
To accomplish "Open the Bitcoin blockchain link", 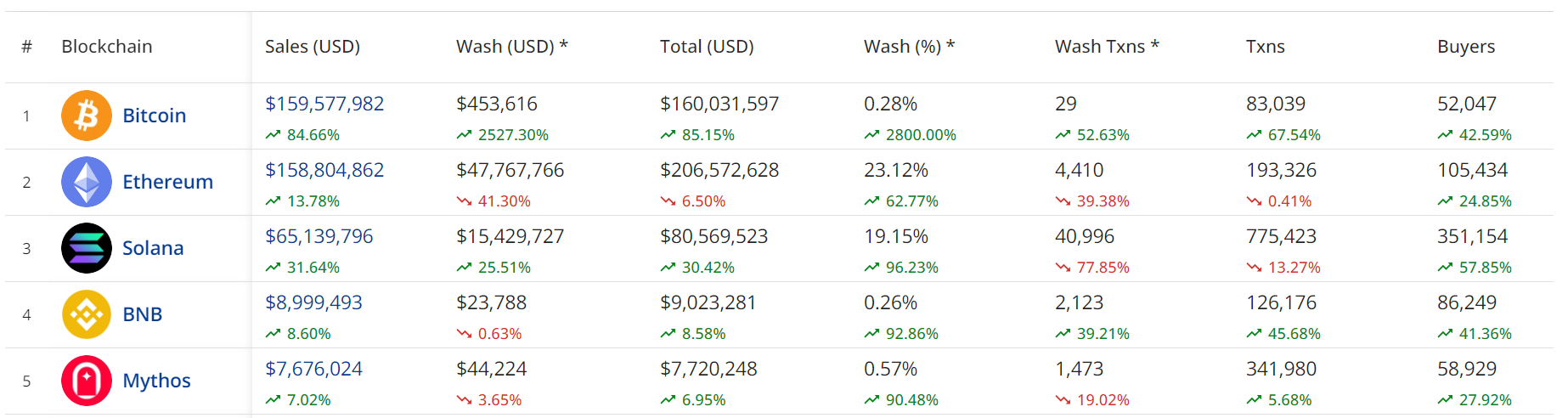I will pyautogui.click(x=154, y=116).
